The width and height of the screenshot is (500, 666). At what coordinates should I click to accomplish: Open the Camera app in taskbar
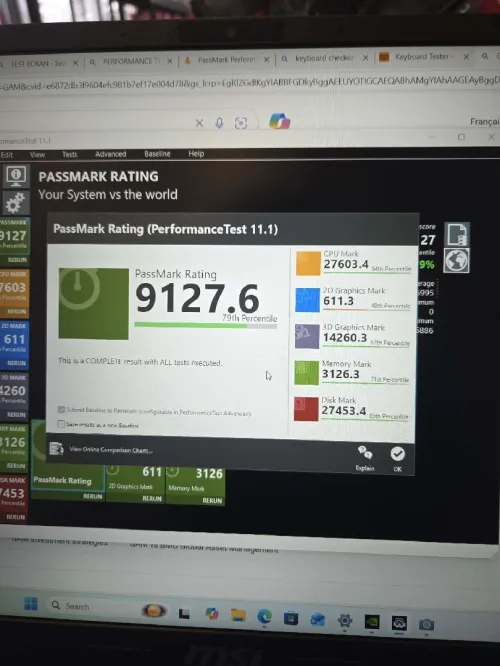pos(427,624)
